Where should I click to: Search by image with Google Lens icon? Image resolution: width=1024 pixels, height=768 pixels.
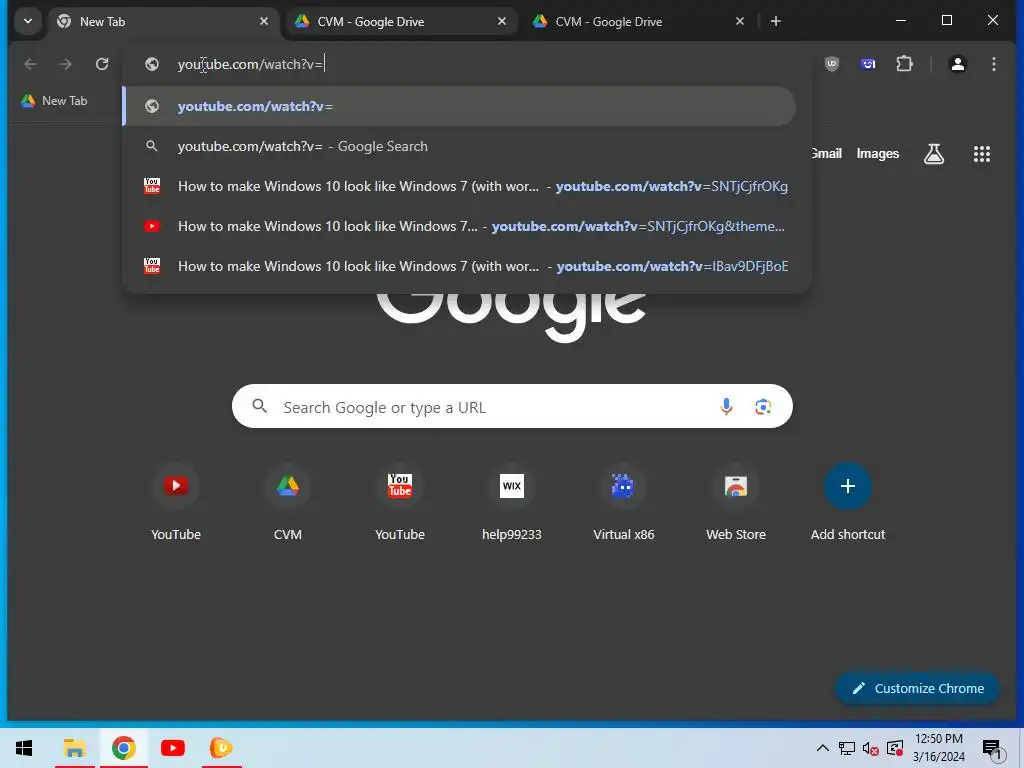(x=763, y=407)
